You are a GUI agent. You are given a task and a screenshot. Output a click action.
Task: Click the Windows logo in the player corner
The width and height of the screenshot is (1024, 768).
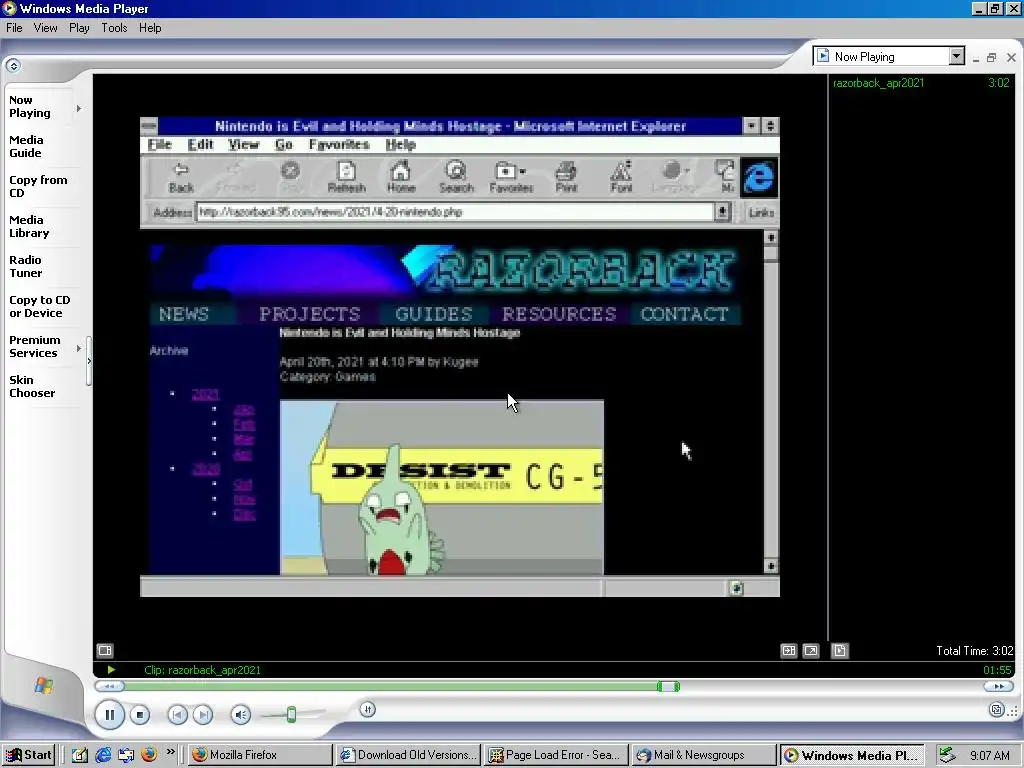pos(44,686)
